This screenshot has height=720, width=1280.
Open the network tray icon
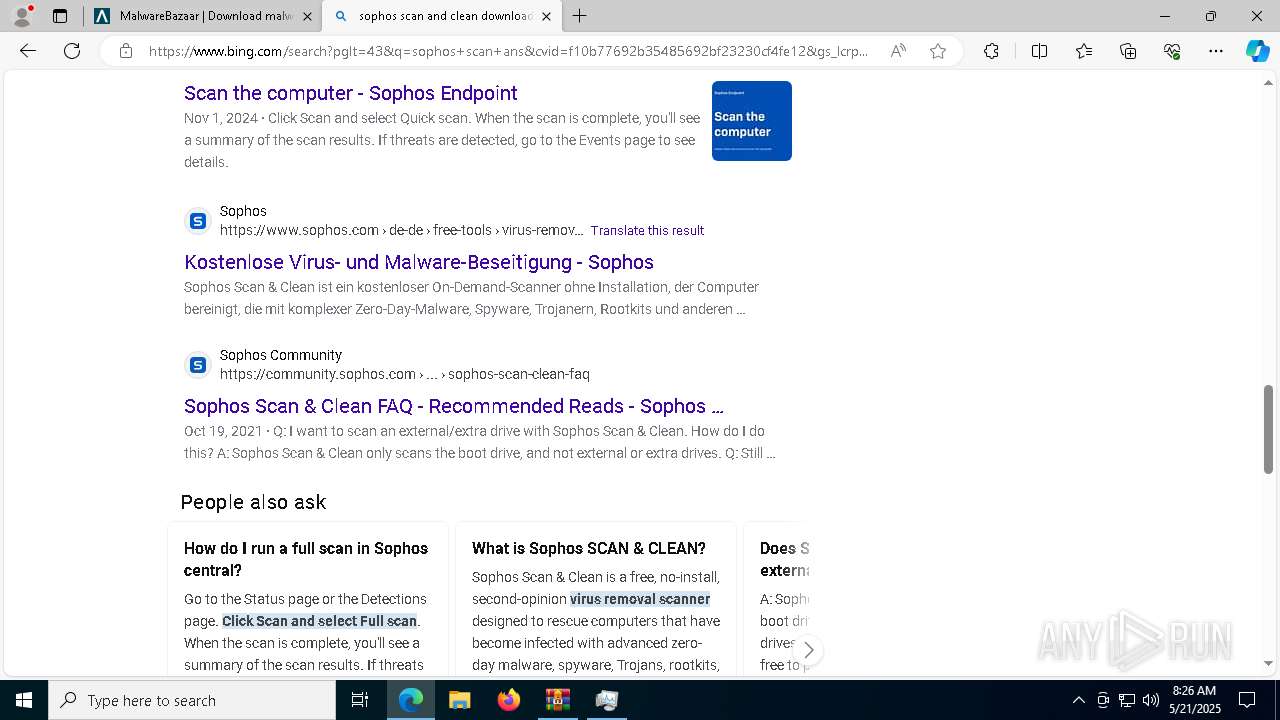coord(1127,700)
